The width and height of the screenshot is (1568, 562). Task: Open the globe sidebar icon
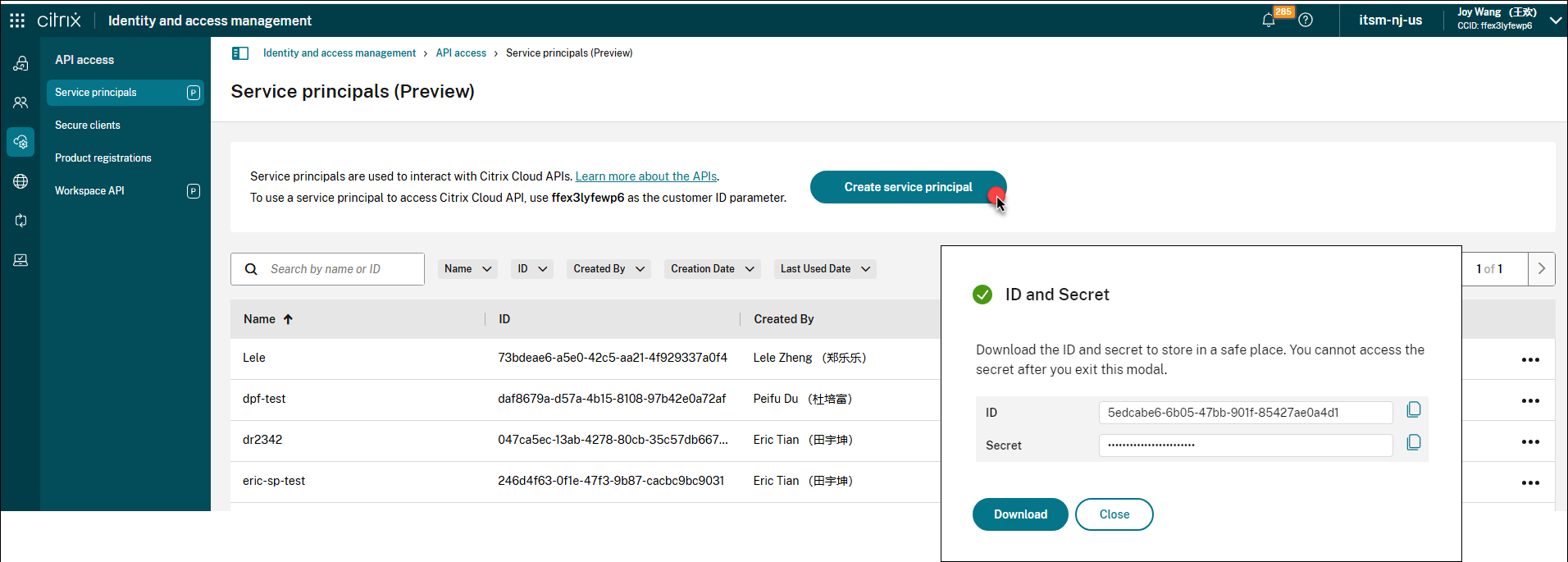click(x=21, y=181)
